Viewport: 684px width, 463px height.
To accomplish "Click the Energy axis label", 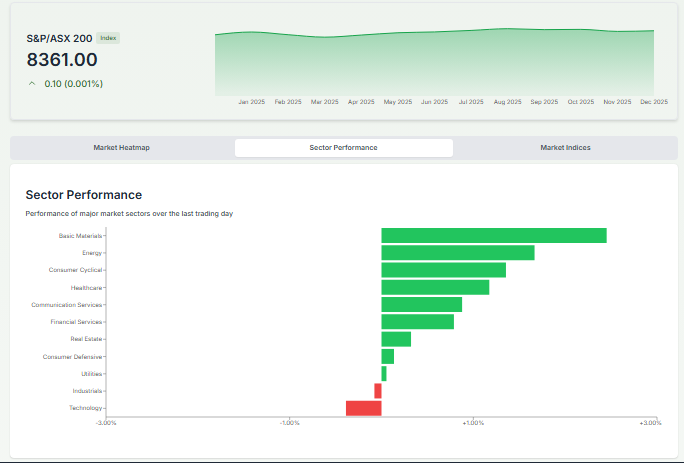I will [x=92, y=253].
